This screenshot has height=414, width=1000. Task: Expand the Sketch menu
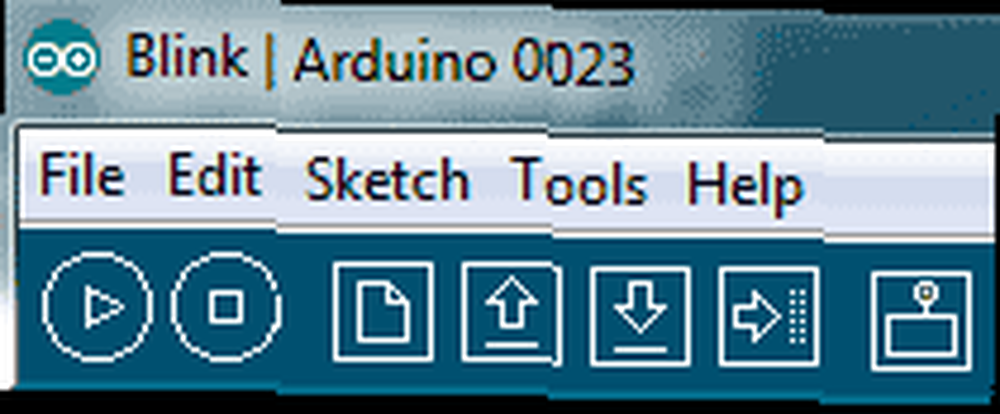pyautogui.click(x=387, y=180)
